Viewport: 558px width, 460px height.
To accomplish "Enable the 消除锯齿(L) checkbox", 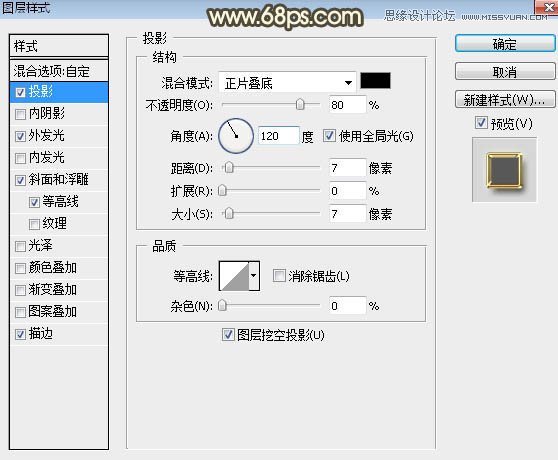I will (279, 275).
